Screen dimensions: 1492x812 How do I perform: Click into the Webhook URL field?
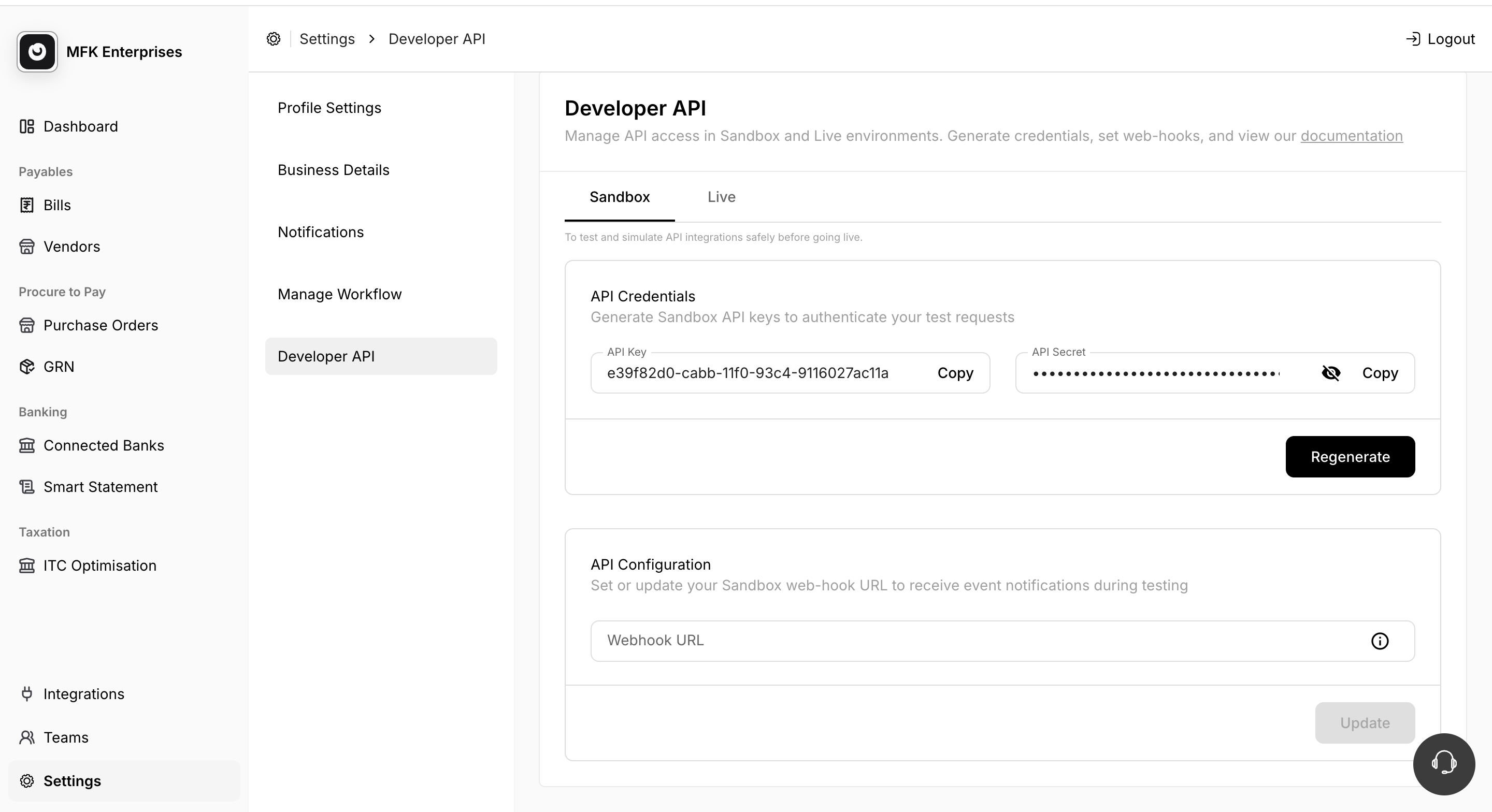click(973, 641)
